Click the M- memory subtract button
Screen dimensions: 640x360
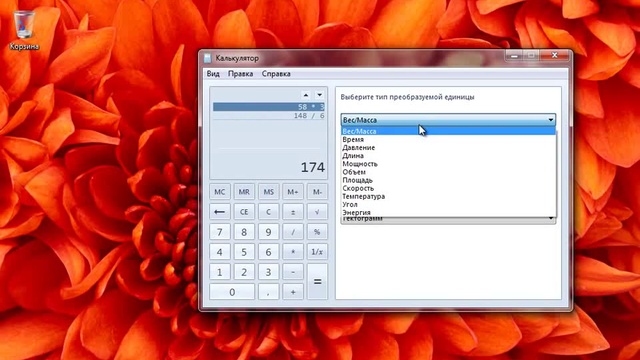point(317,192)
